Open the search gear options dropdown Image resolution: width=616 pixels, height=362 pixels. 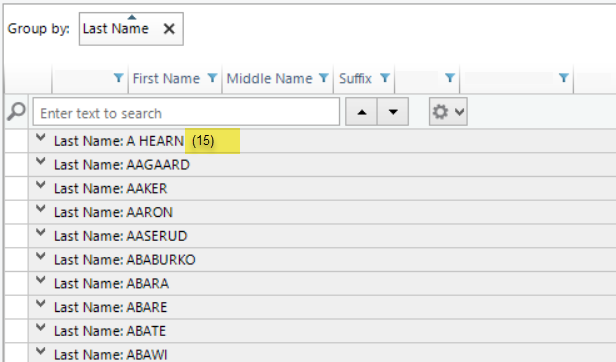pos(448,112)
